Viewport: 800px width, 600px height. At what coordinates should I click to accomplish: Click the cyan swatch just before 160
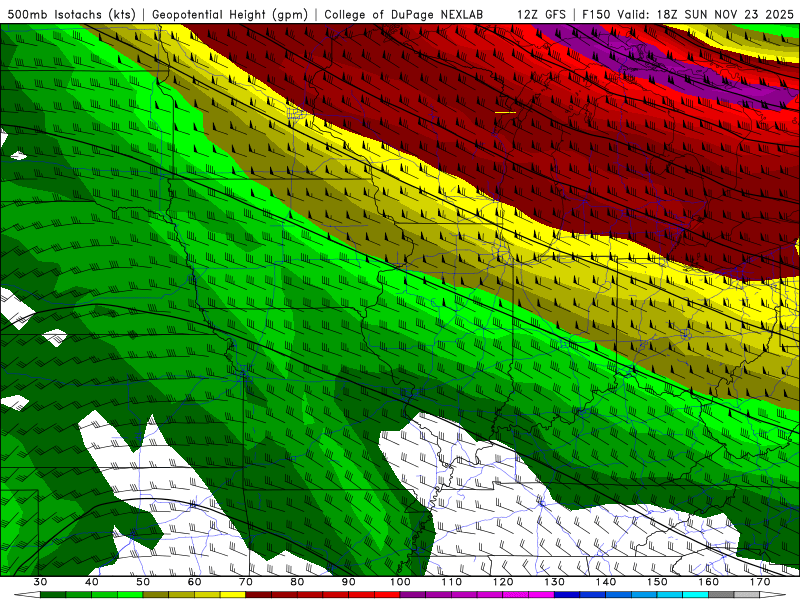[x=696, y=595]
